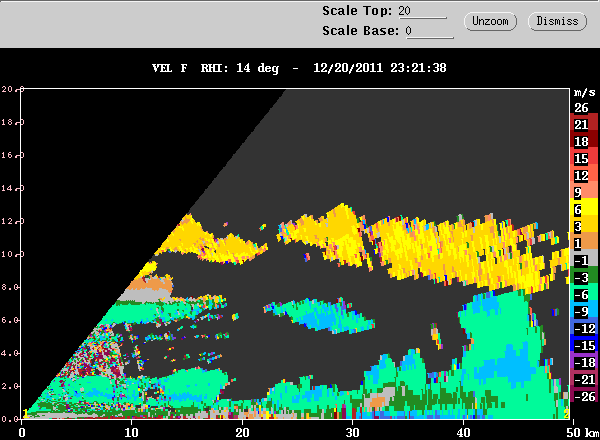Click the 2.0 height axis label
Image resolution: width=600 pixels, height=440 pixels.
(x=9, y=386)
